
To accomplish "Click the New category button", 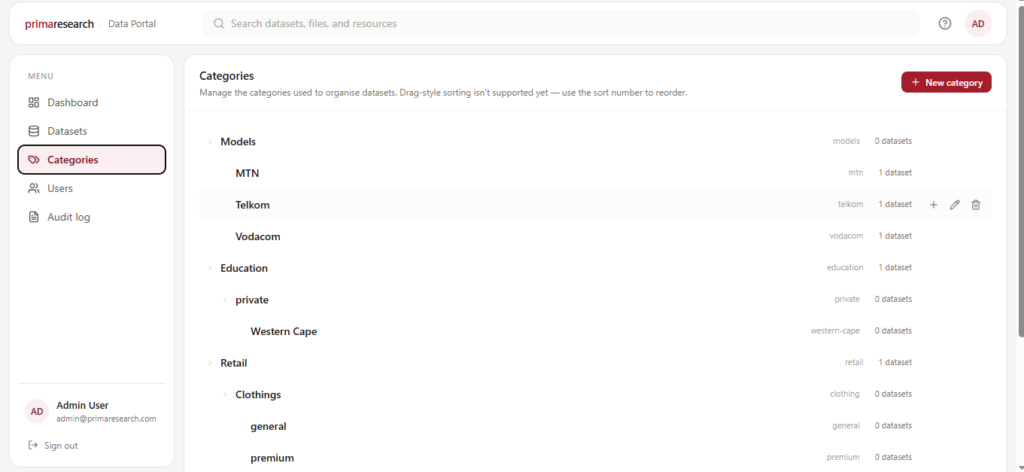I will click(946, 82).
